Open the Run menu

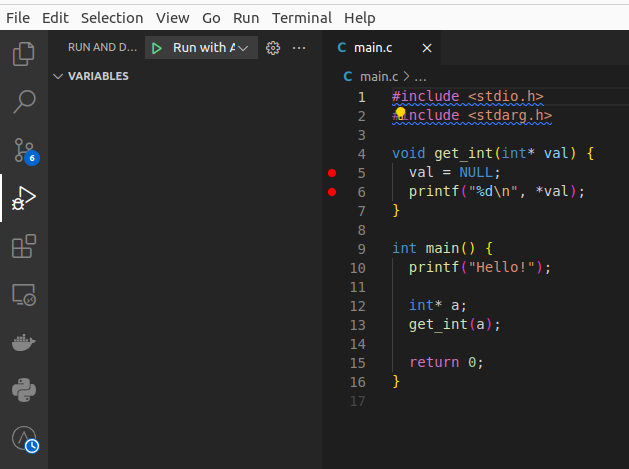point(246,18)
